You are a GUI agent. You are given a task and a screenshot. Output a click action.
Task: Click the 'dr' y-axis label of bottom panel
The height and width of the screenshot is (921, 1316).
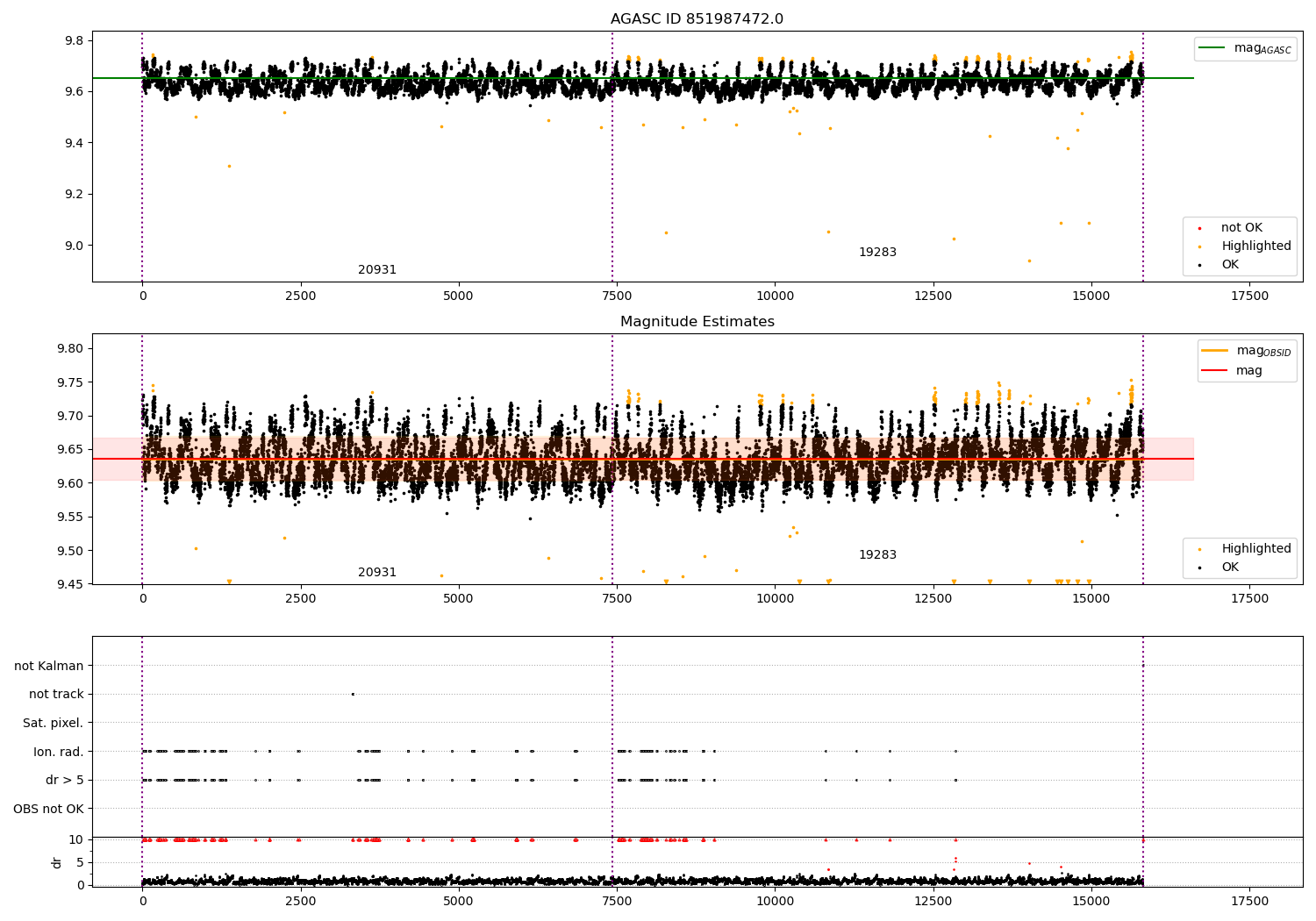click(x=57, y=862)
